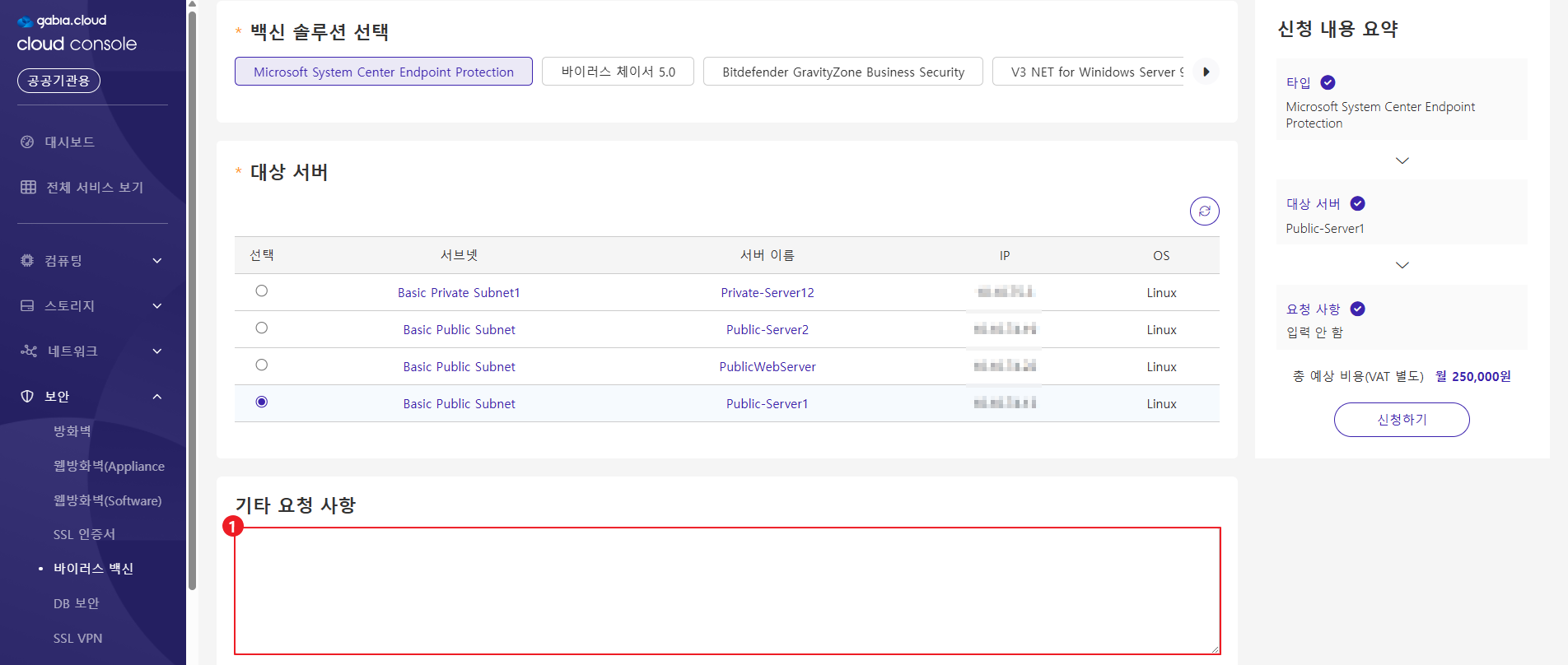The height and width of the screenshot is (665, 1568).
Task: Select Public-Server2 radio button
Action: click(262, 328)
